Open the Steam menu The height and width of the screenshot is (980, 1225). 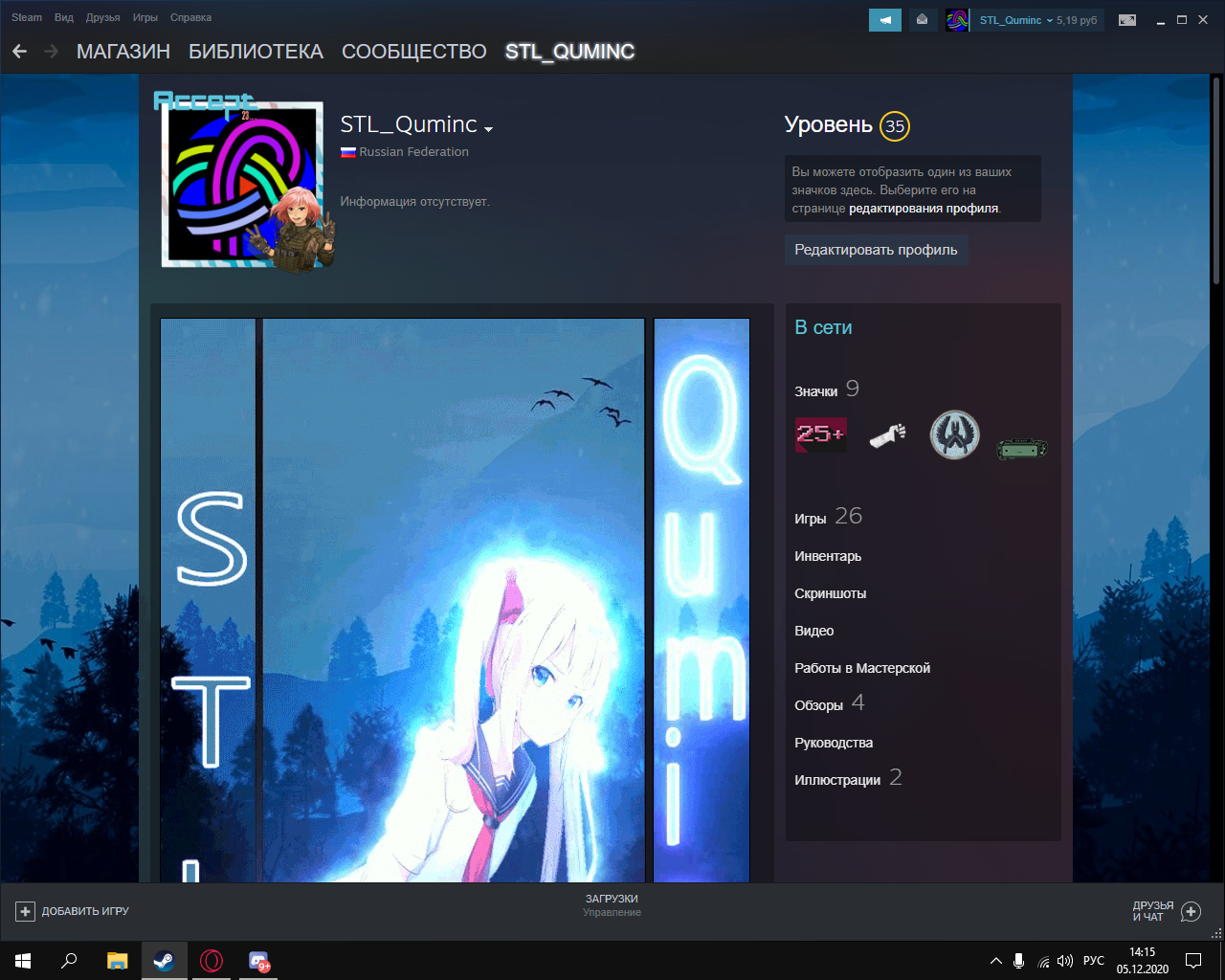pyautogui.click(x=27, y=17)
